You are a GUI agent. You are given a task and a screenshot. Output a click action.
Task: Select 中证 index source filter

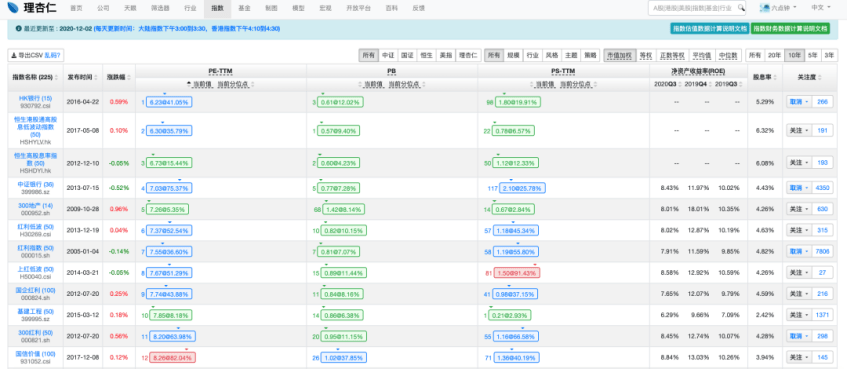(x=387, y=55)
